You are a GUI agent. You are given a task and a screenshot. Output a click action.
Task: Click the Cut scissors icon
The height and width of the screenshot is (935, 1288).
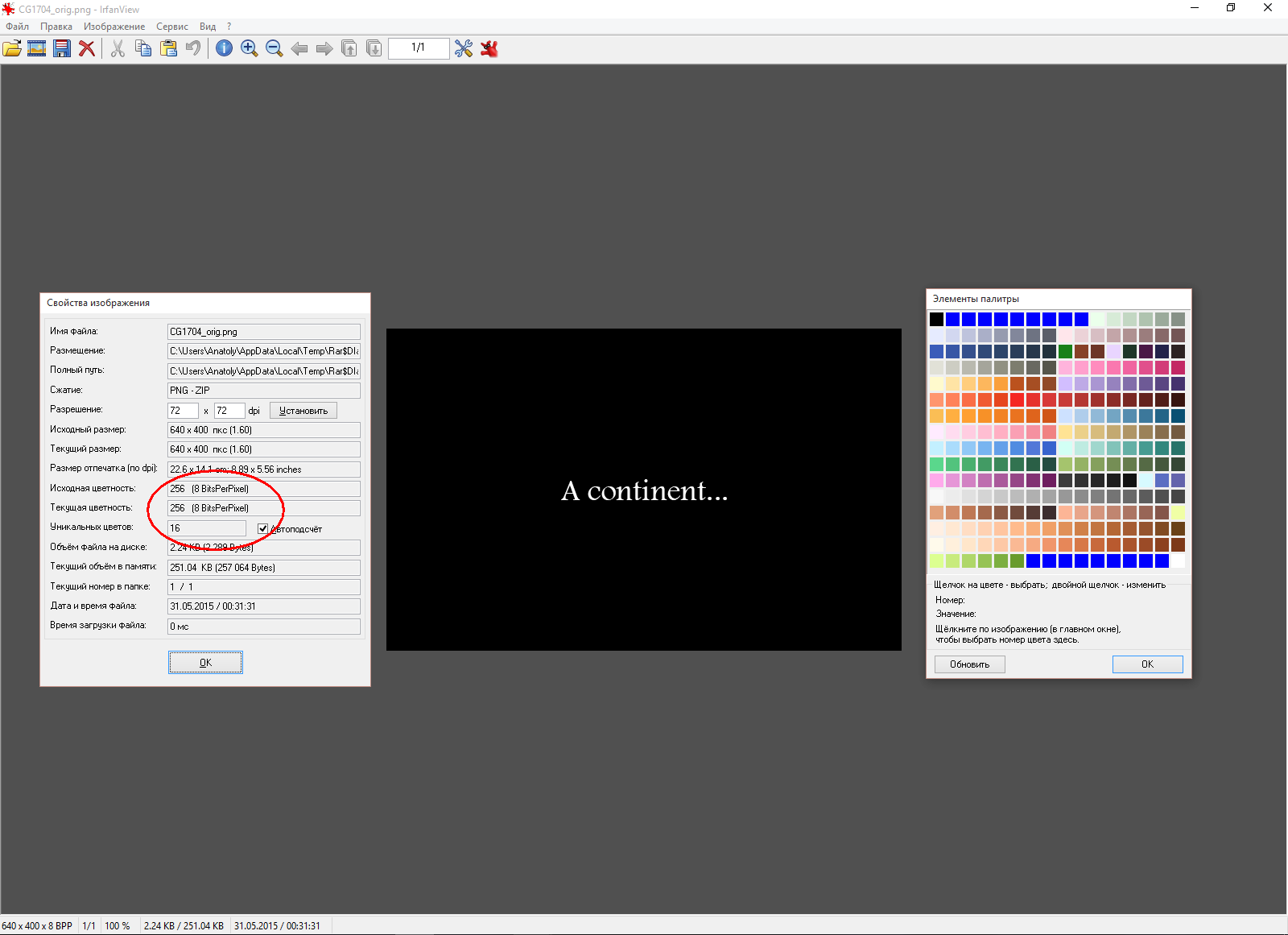tap(118, 48)
